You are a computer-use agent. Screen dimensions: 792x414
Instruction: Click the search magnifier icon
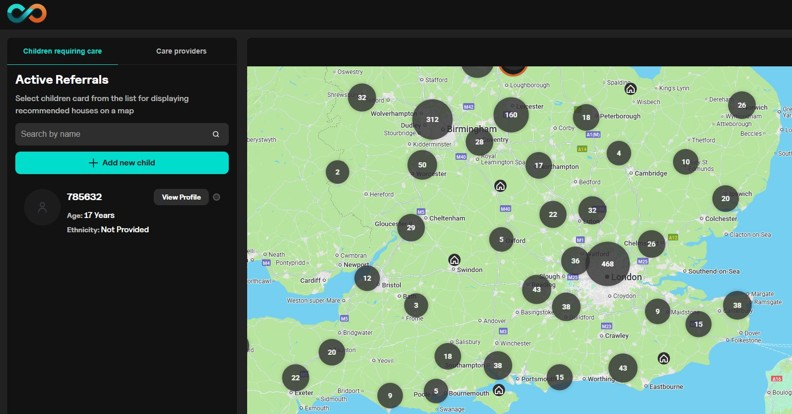pyautogui.click(x=215, y=134)
